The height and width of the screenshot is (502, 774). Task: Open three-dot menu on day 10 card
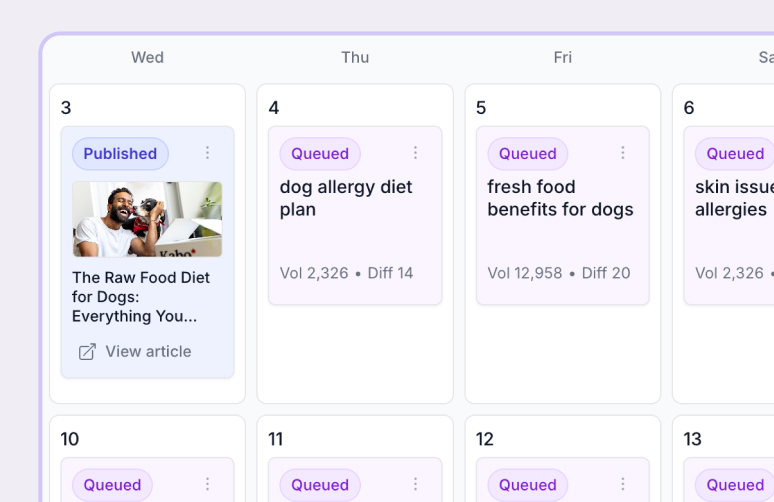click(x=208, y=484)
